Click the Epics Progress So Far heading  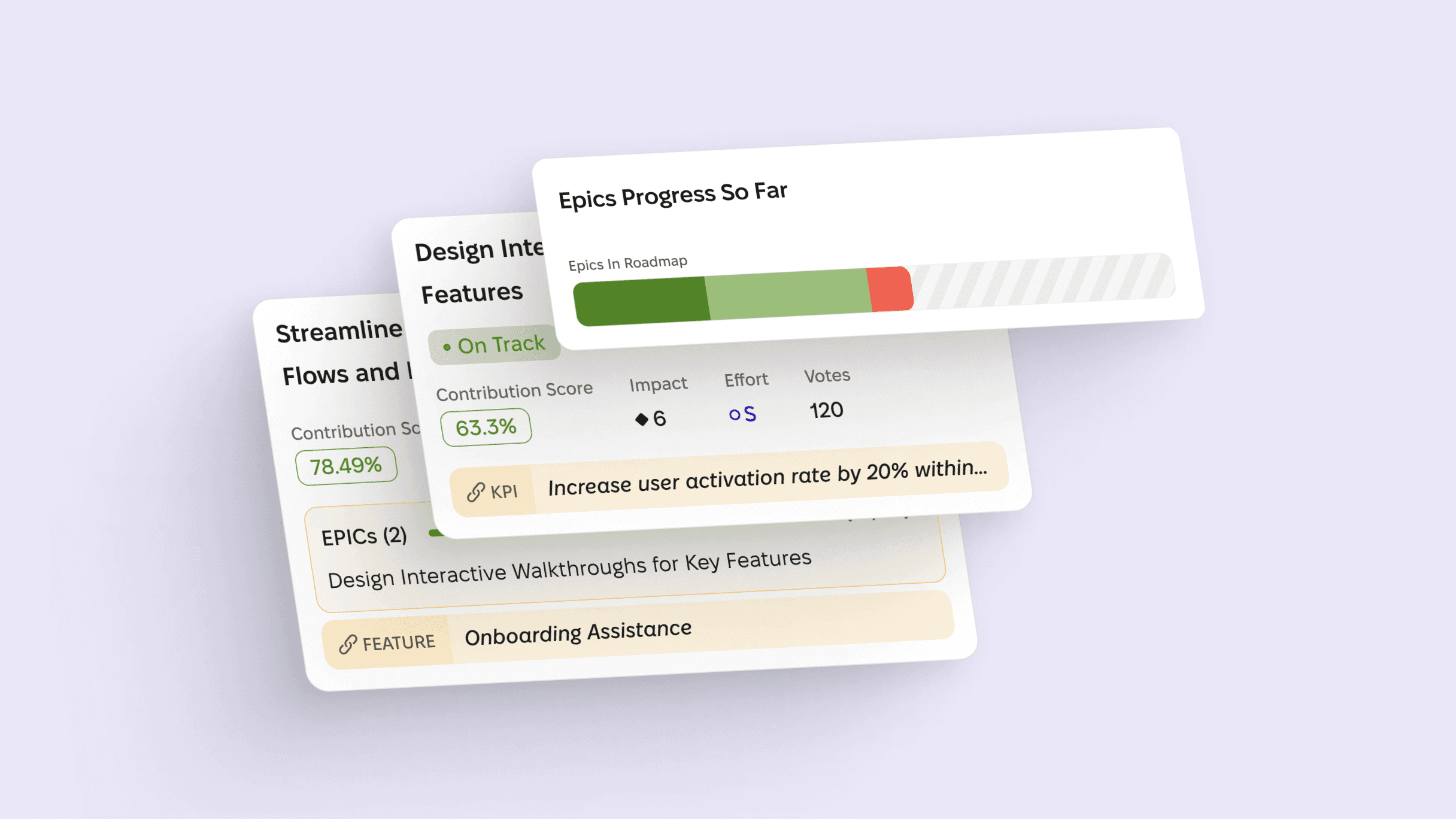(673, 195)
